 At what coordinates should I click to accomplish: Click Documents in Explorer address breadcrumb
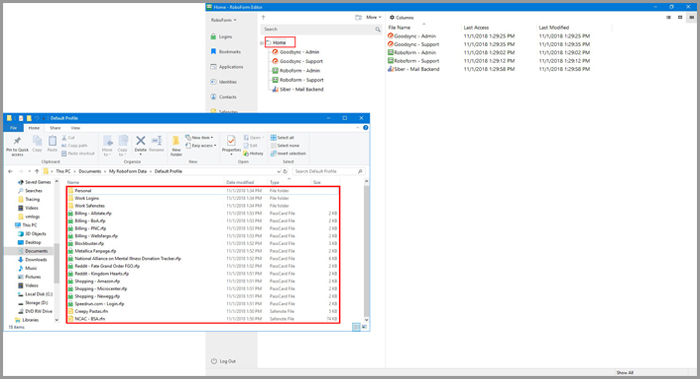[x=90, y=171]
